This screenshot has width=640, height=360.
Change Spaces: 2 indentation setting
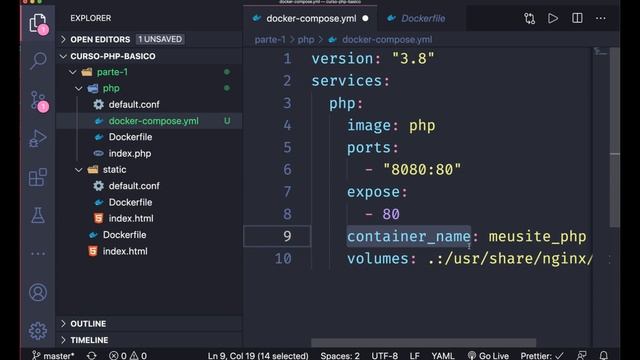coord(340,356)
